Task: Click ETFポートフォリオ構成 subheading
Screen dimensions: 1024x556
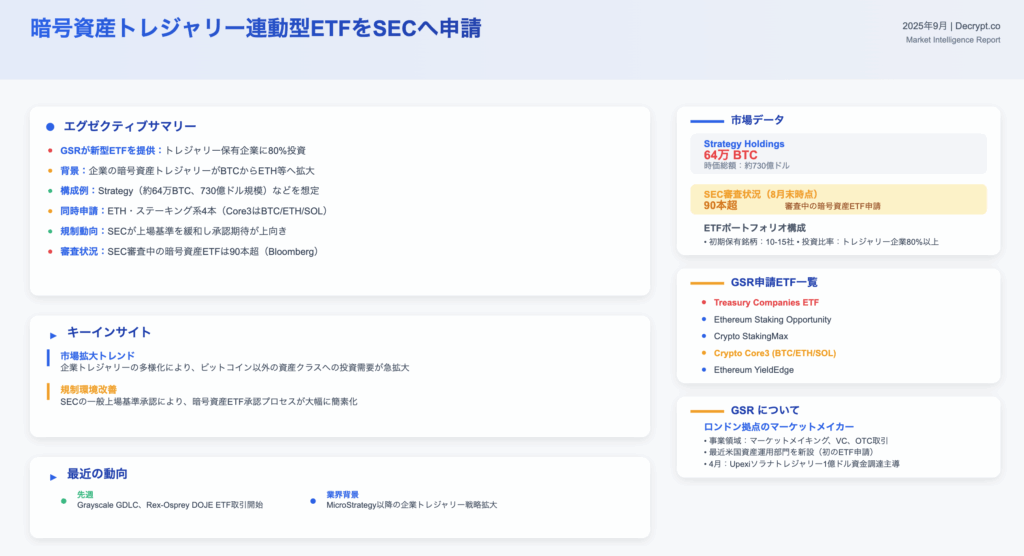Action: [x=754, y=228]
